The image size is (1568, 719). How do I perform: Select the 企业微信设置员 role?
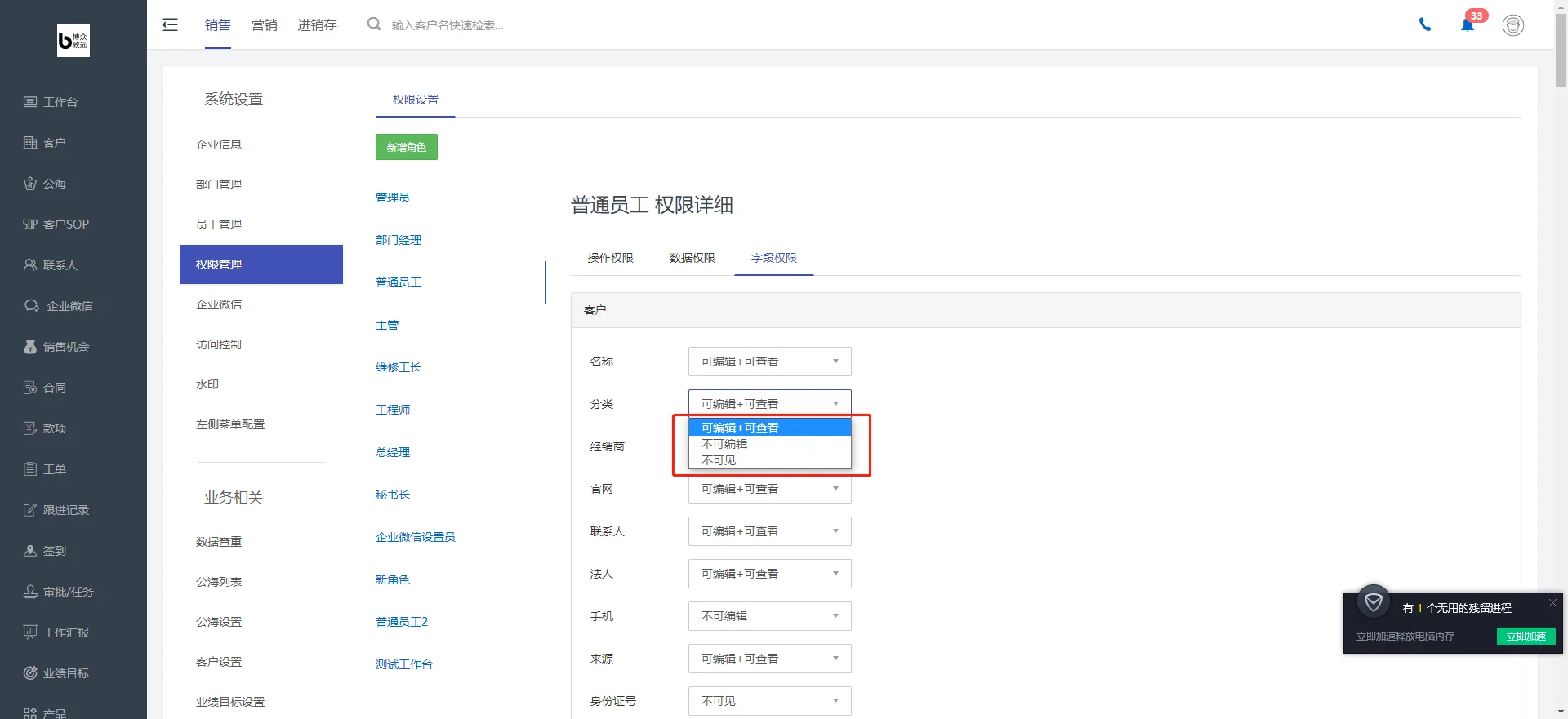[416, 537]
